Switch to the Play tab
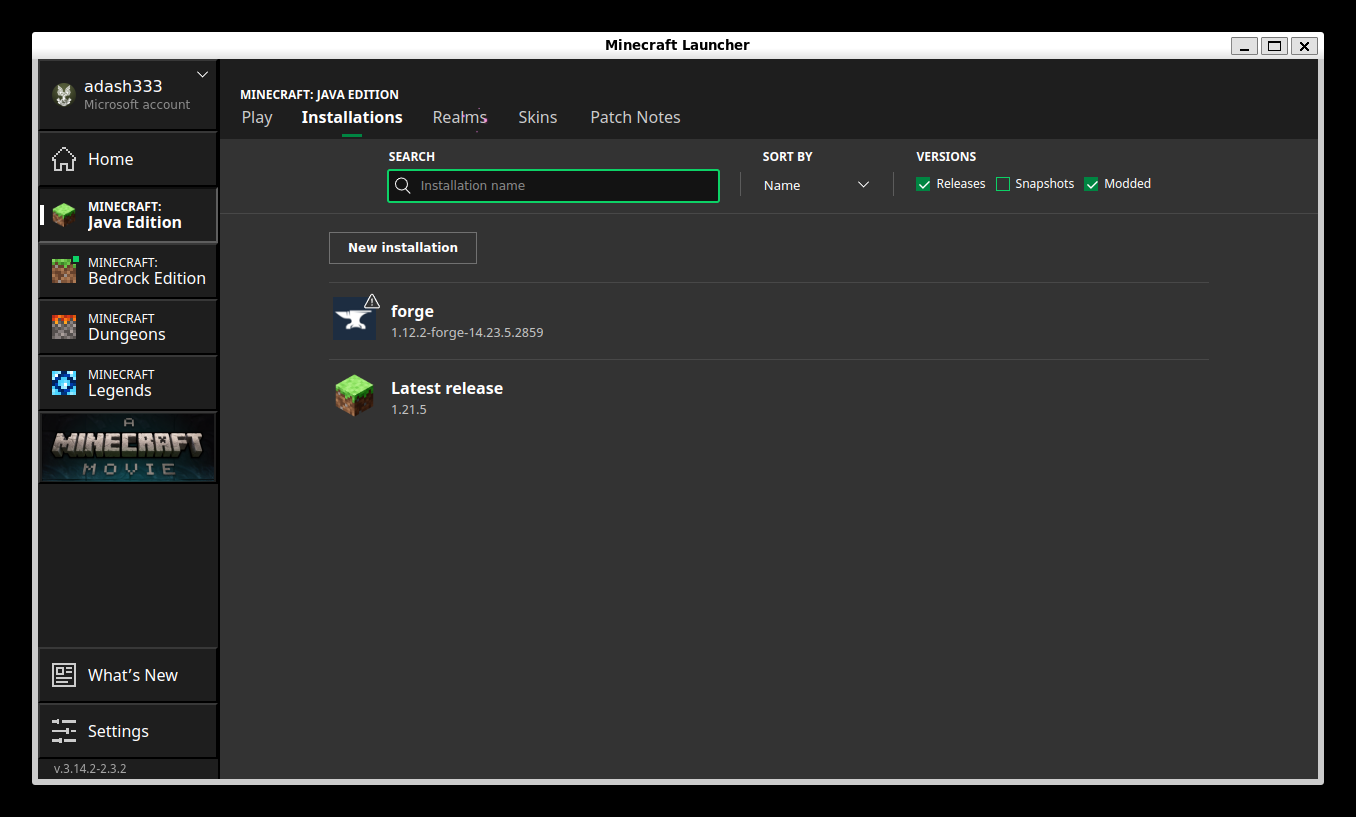This screenshot has width=1356, height=817. click(257, 117)
